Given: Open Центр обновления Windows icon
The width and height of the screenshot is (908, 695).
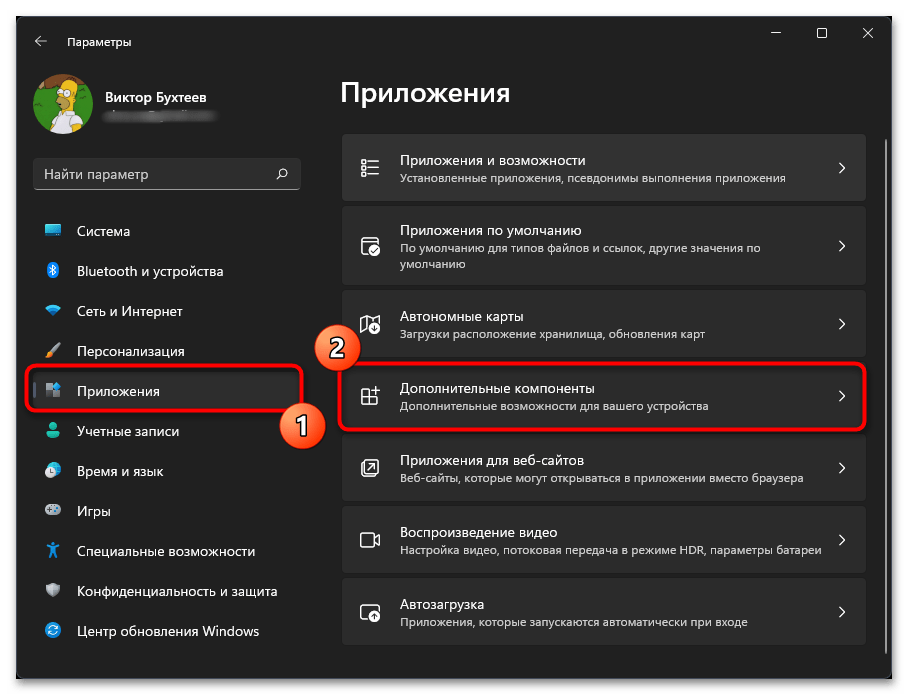Looking at the screenshot, I should pos(53,630).
